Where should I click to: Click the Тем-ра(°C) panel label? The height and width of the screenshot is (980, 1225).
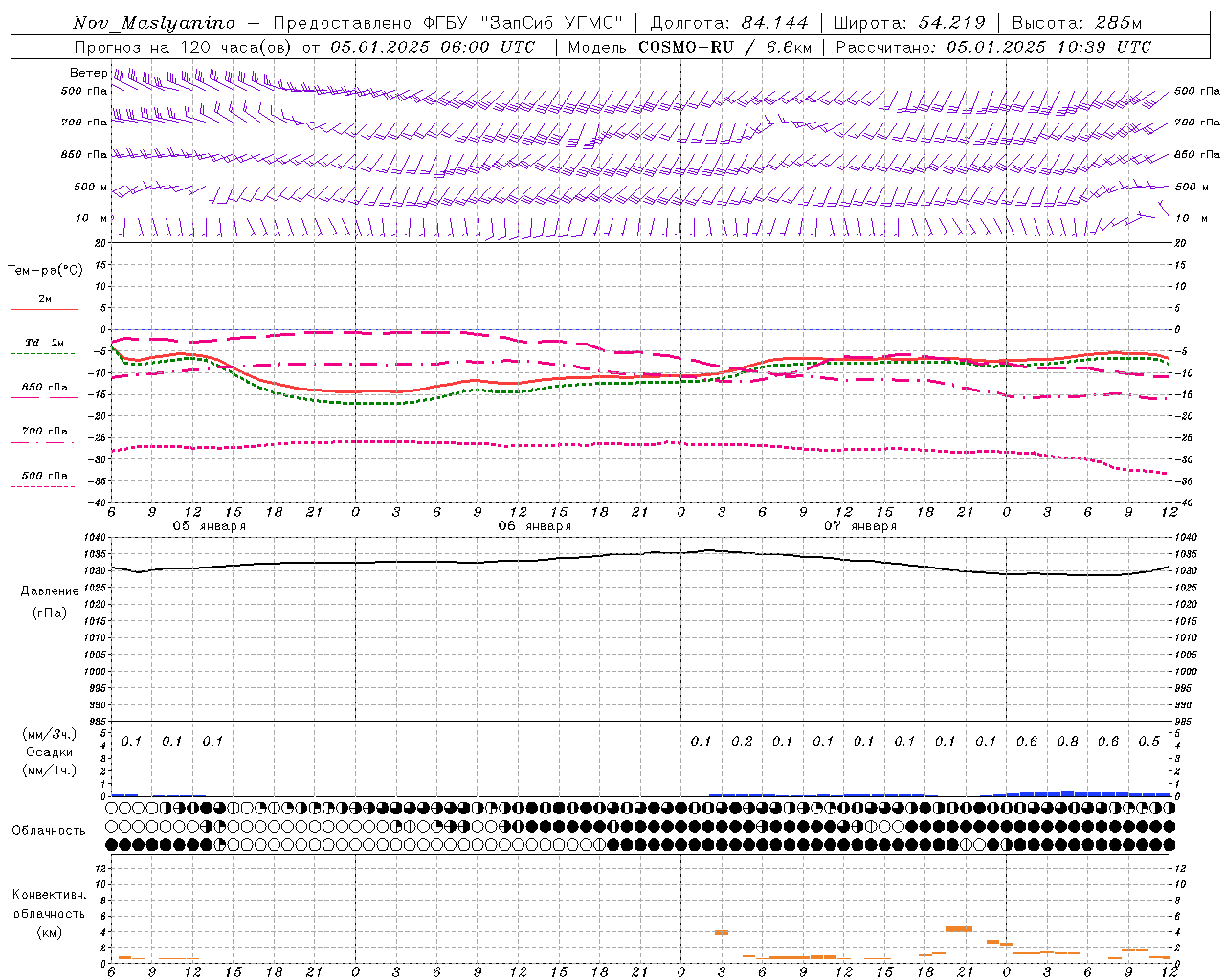click(45, 271)
